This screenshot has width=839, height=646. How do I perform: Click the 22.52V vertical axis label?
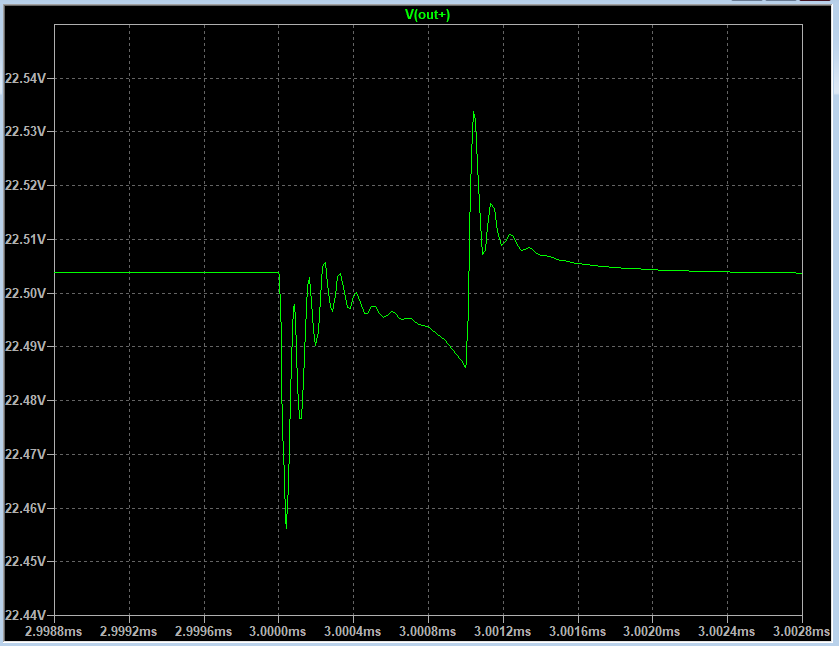[x=25, y=185]
